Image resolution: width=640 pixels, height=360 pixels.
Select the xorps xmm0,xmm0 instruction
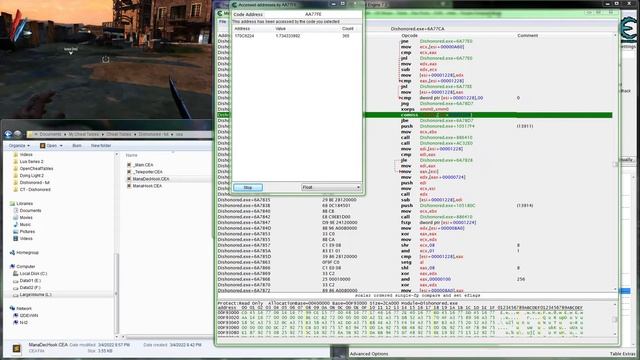click(x=424, y=109)
